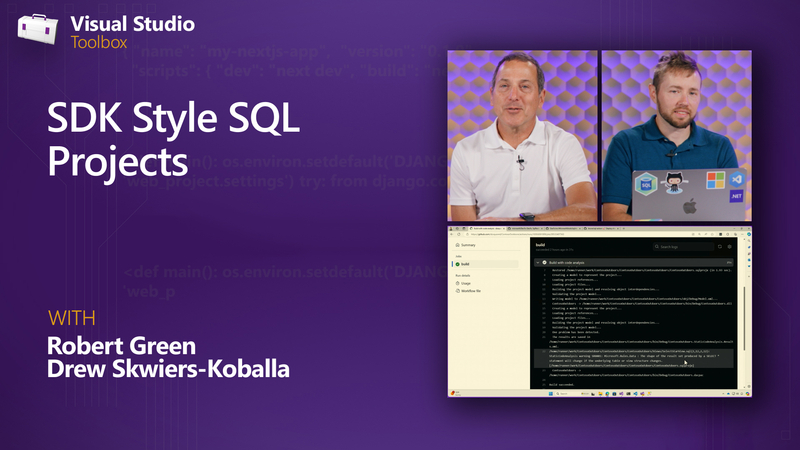Collapse the Build with code analysis step
The image size is (800, 450).
(540, 262)
